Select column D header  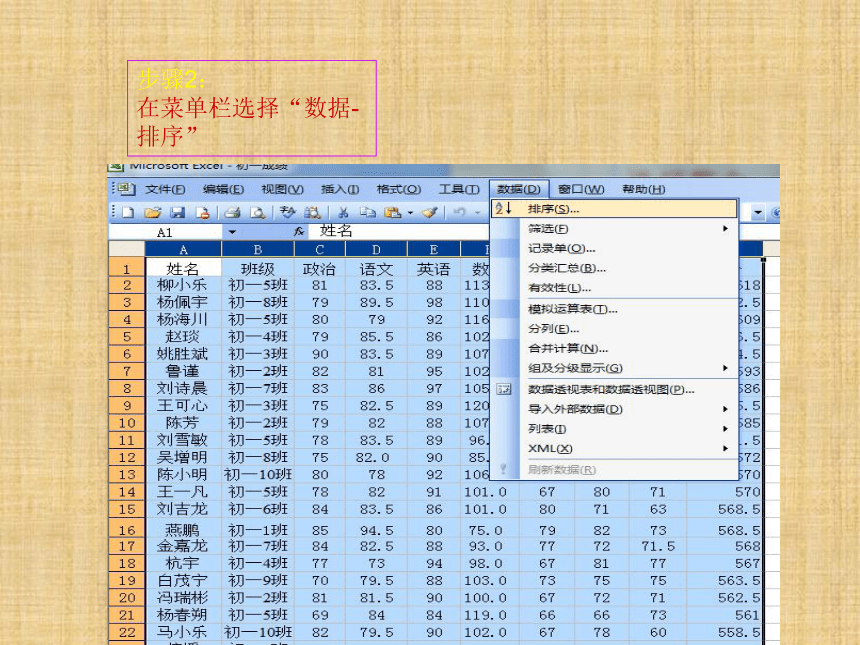(376, 250)
